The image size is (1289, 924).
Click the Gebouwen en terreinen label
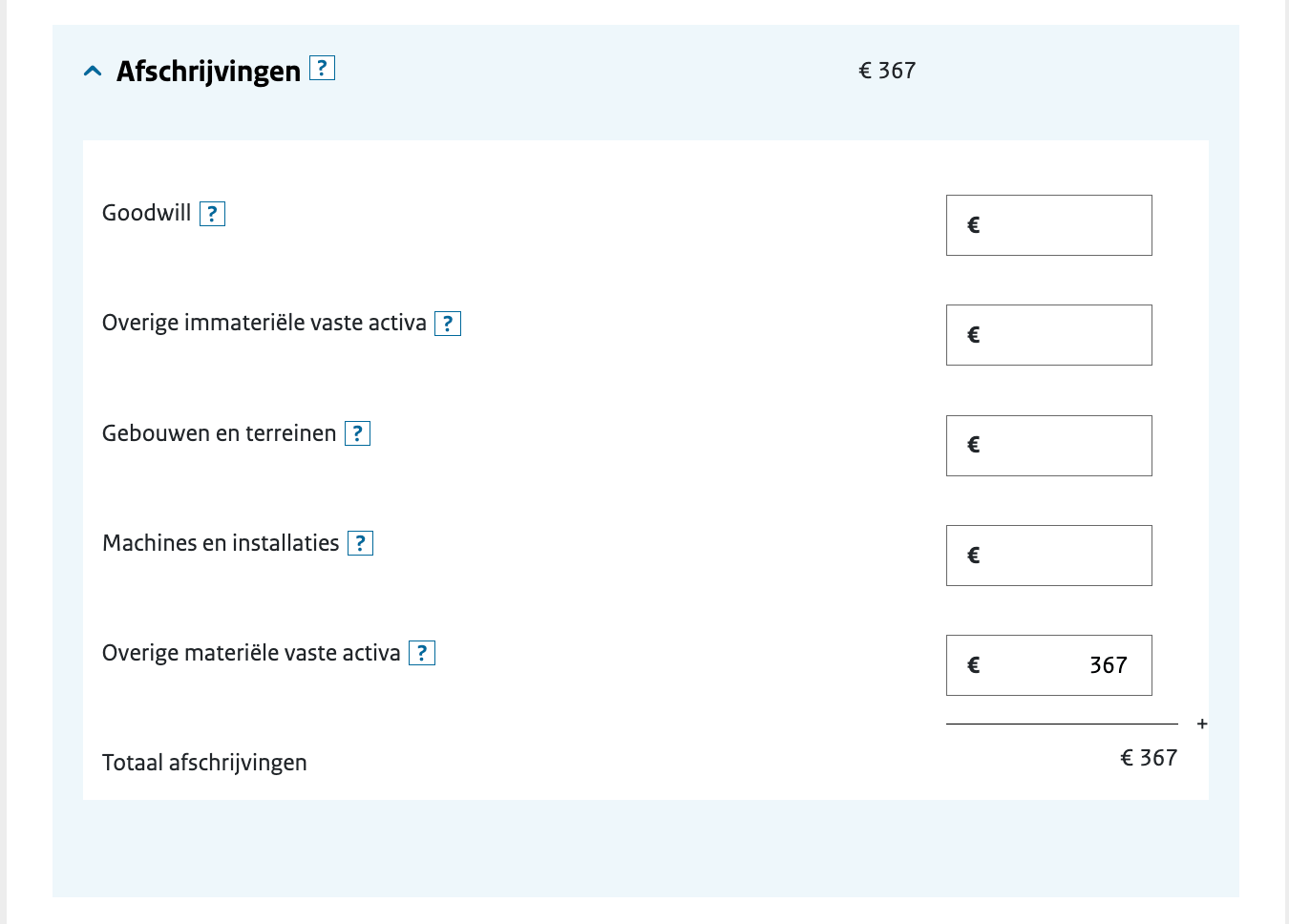pos(219,433)
